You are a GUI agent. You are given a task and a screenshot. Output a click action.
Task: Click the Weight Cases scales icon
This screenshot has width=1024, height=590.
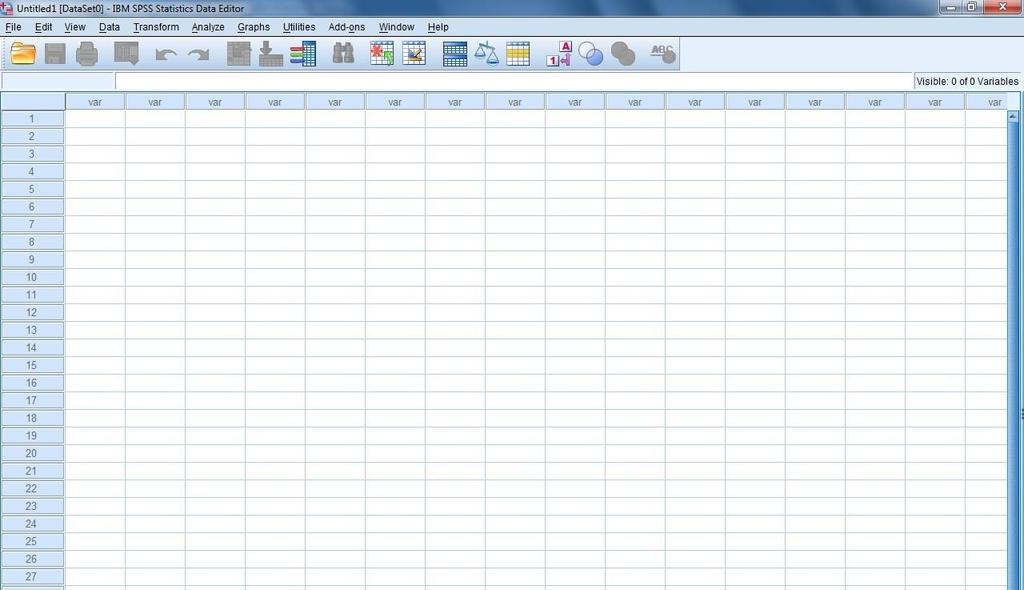(x=487, y=54)
